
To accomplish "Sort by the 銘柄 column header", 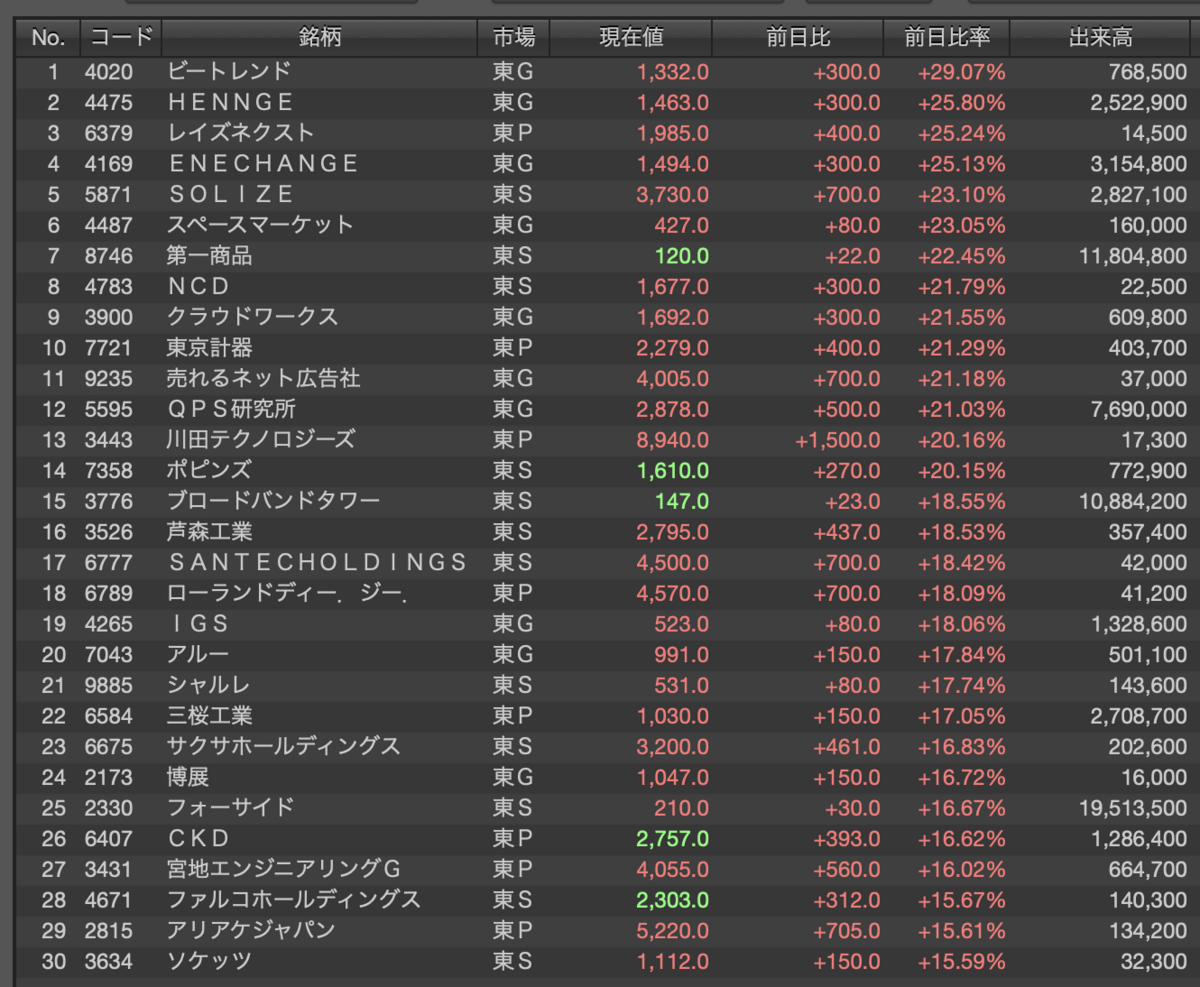I will point(319,39).
